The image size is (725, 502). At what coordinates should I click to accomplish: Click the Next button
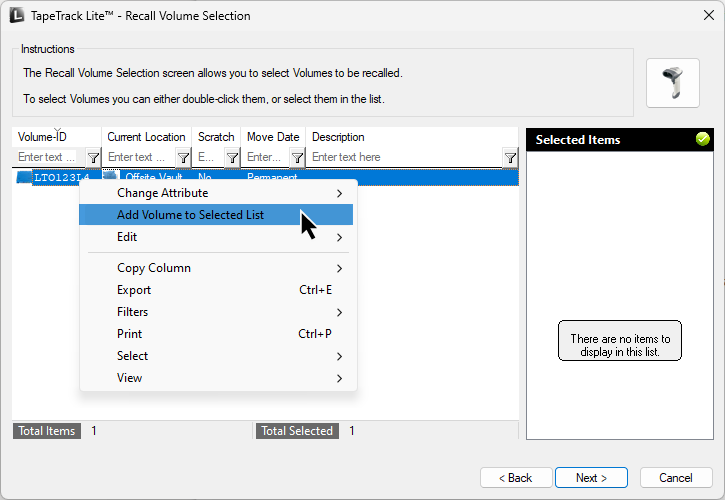[591, 478]
